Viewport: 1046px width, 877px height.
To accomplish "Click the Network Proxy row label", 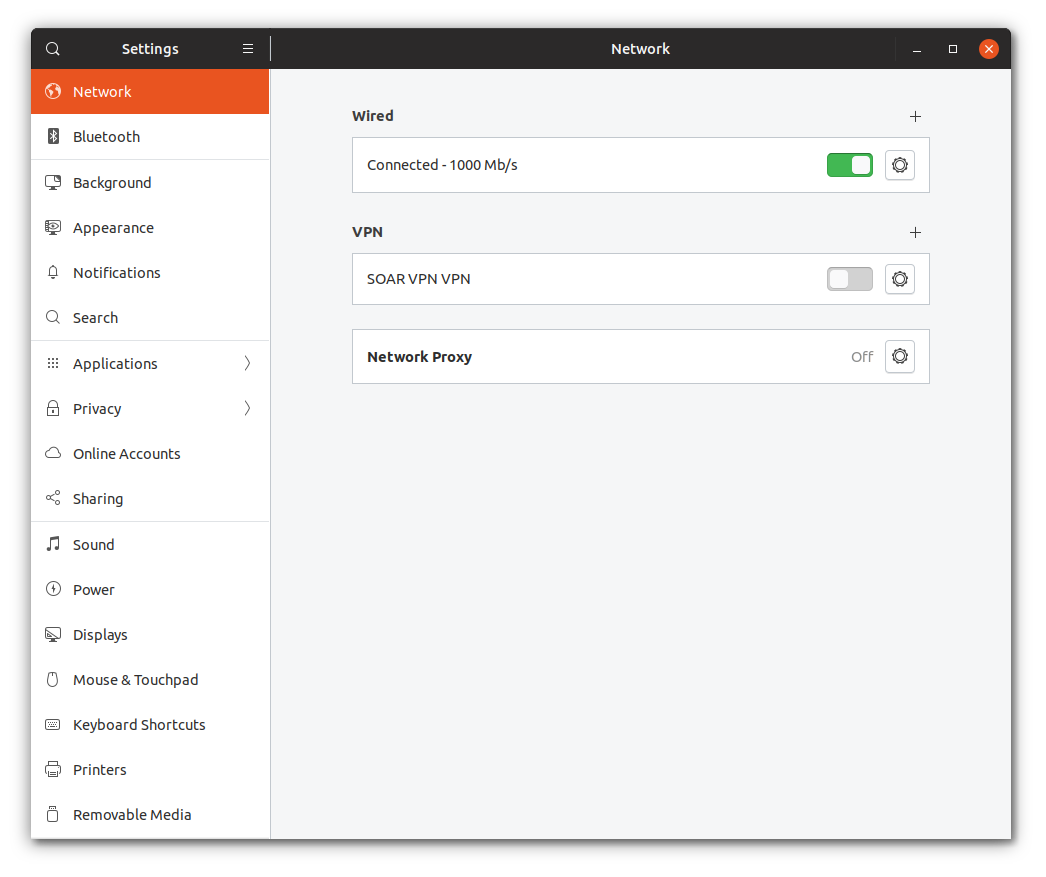I will tap(420, 357).
